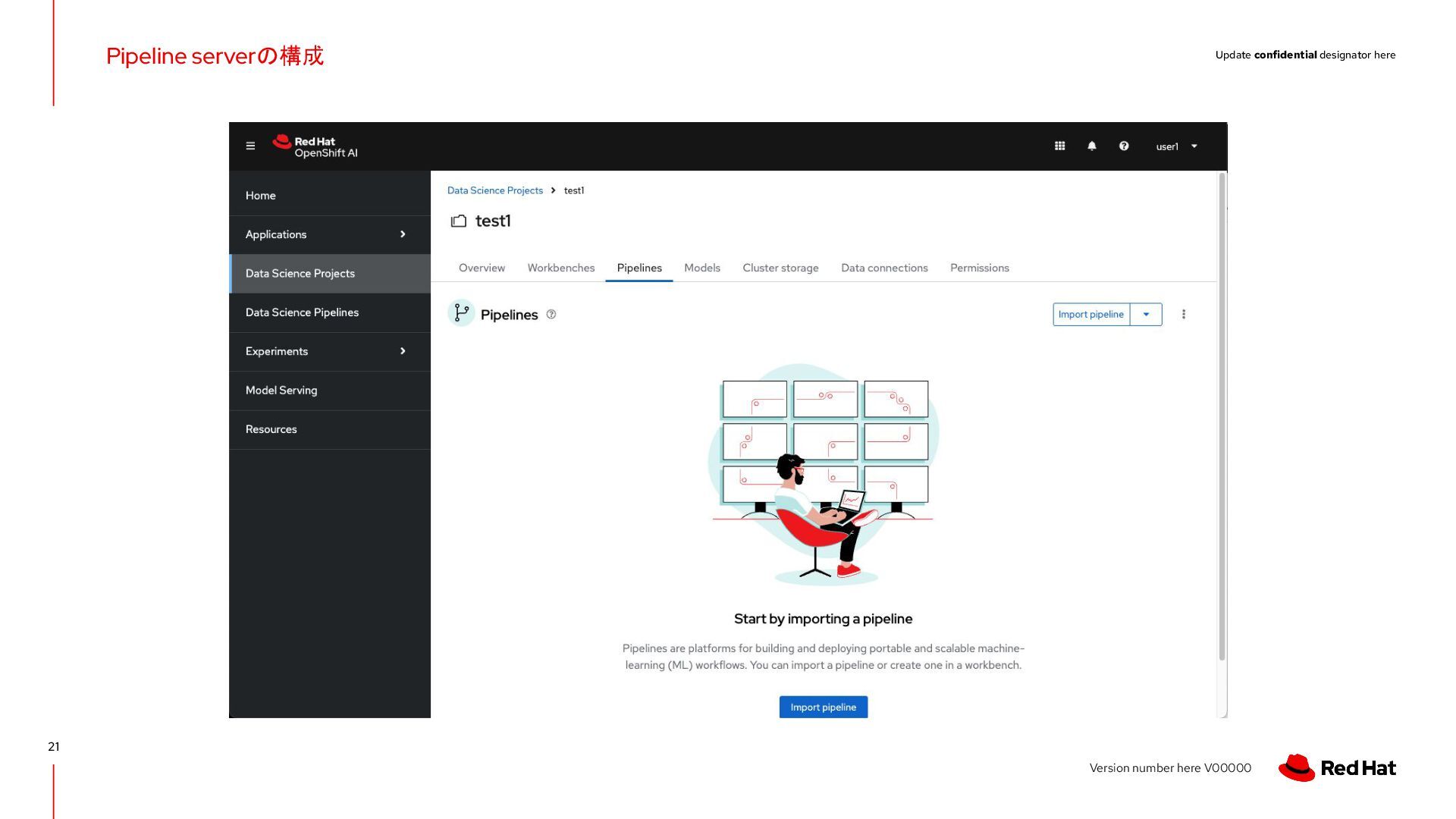Viewport: 1456px width, 819px height.
Task: Click the Data Science Projects breadcrumb link
Action: click(x=495, y=190)
